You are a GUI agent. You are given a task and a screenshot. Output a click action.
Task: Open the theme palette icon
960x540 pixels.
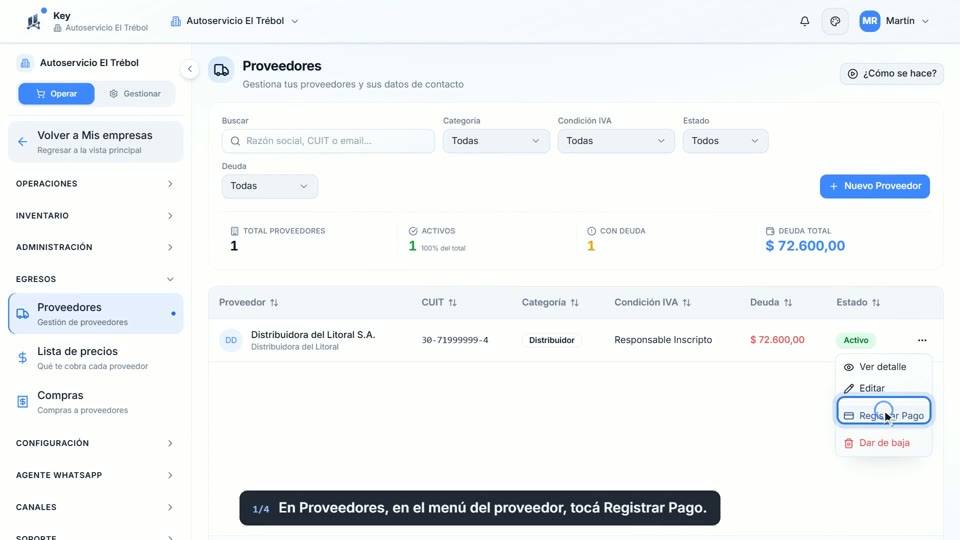click(x=835, y=21)
